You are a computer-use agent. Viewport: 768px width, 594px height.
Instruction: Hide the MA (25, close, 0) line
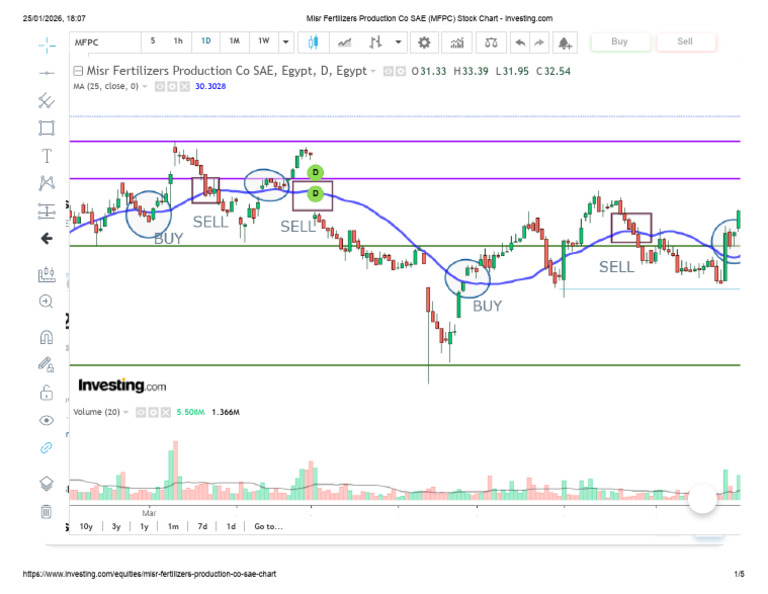point(160,87)
